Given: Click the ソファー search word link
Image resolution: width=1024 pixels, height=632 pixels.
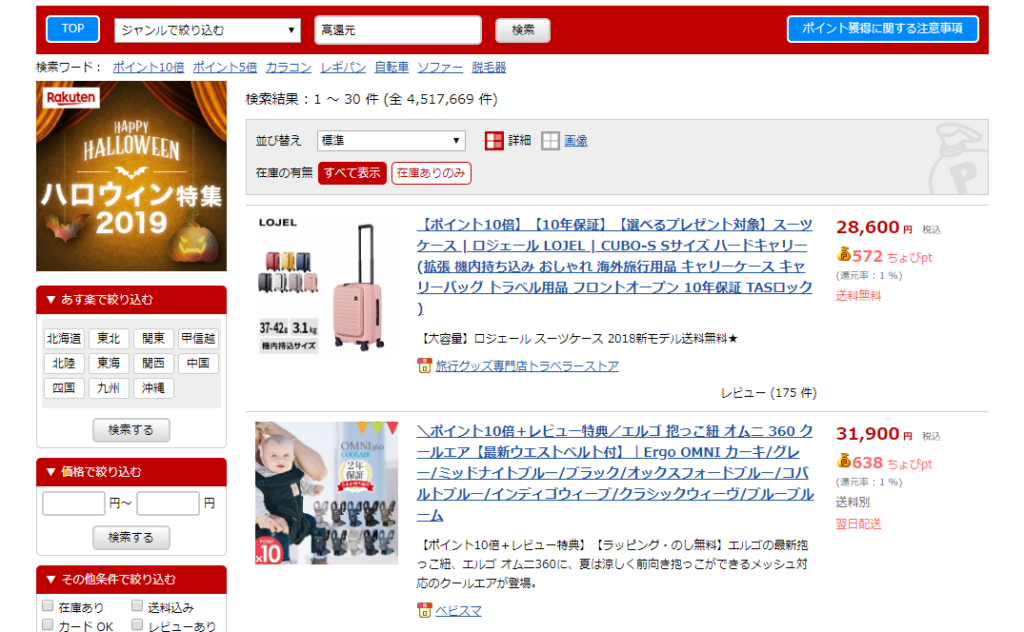Looking at the screenshot, I should click(440, 67).
